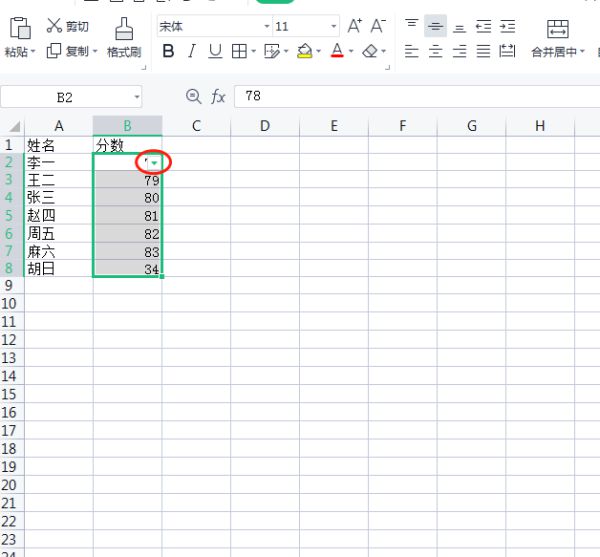Center text horizontally

(x=435, y=51)
